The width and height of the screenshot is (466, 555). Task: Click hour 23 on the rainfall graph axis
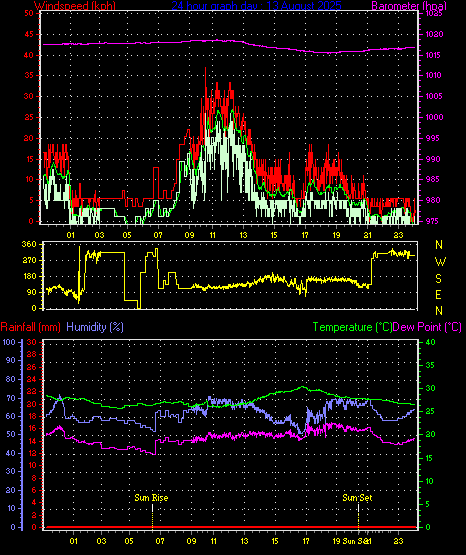coord(398,541)
